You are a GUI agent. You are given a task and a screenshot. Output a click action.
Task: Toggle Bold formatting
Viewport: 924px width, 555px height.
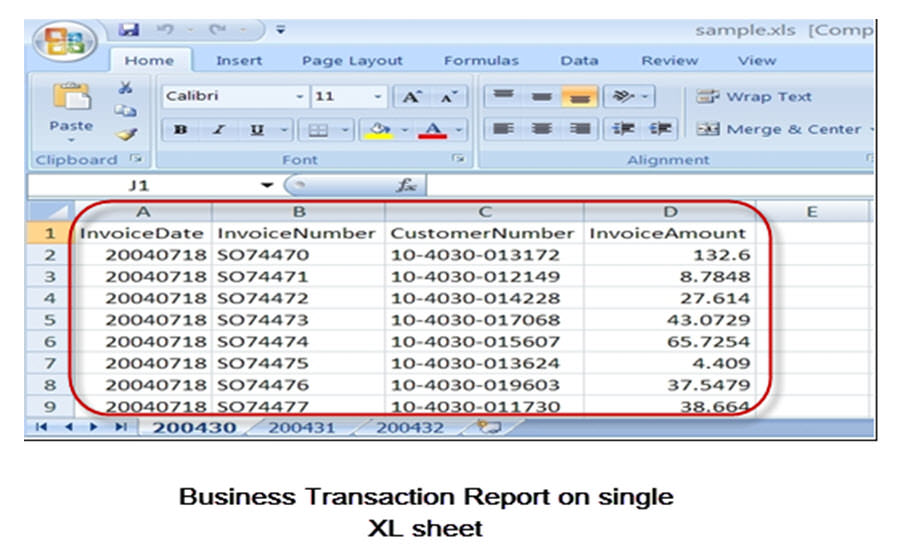pos(181,130)
